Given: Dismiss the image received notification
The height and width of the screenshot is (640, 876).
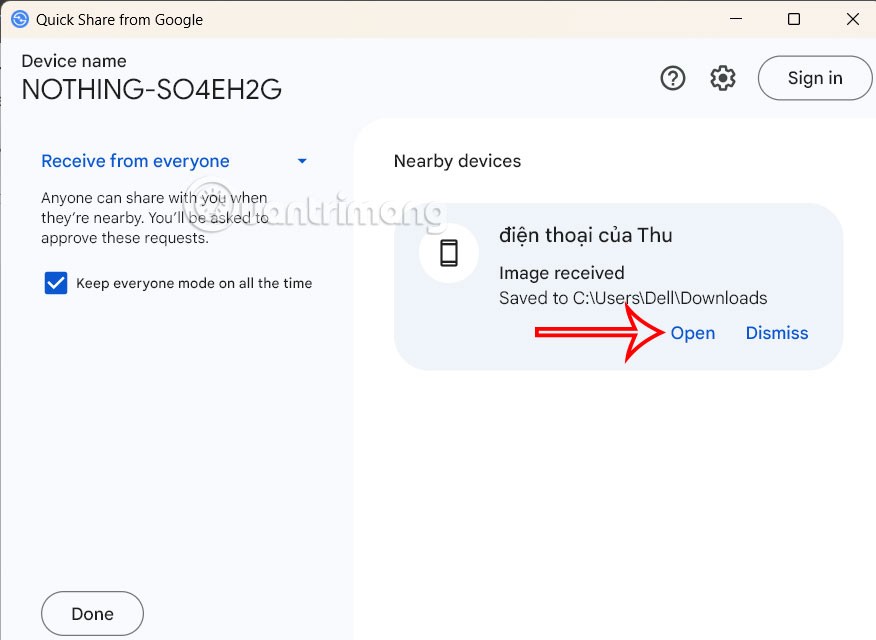Looking at the screenshot, I should pyautogui.click(x=777, y=333).
